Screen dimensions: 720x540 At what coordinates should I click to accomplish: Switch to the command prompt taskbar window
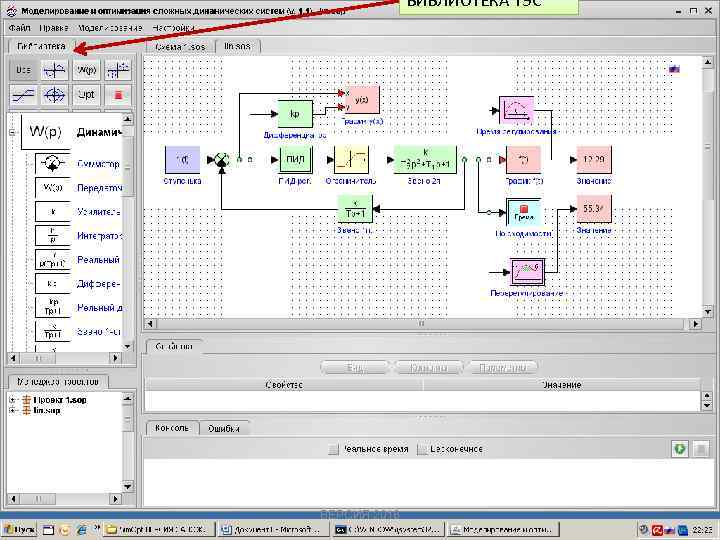point(388,530)
